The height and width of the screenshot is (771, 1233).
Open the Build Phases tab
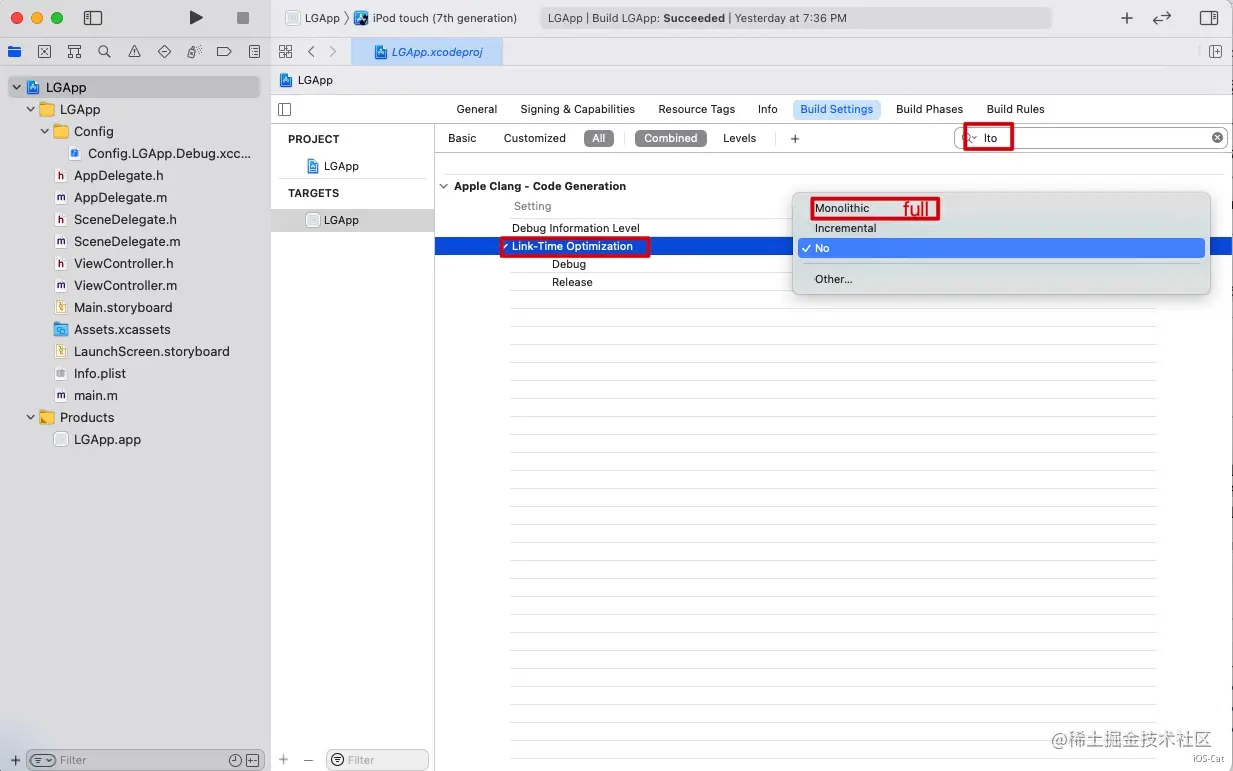click(x=929, y=109)
